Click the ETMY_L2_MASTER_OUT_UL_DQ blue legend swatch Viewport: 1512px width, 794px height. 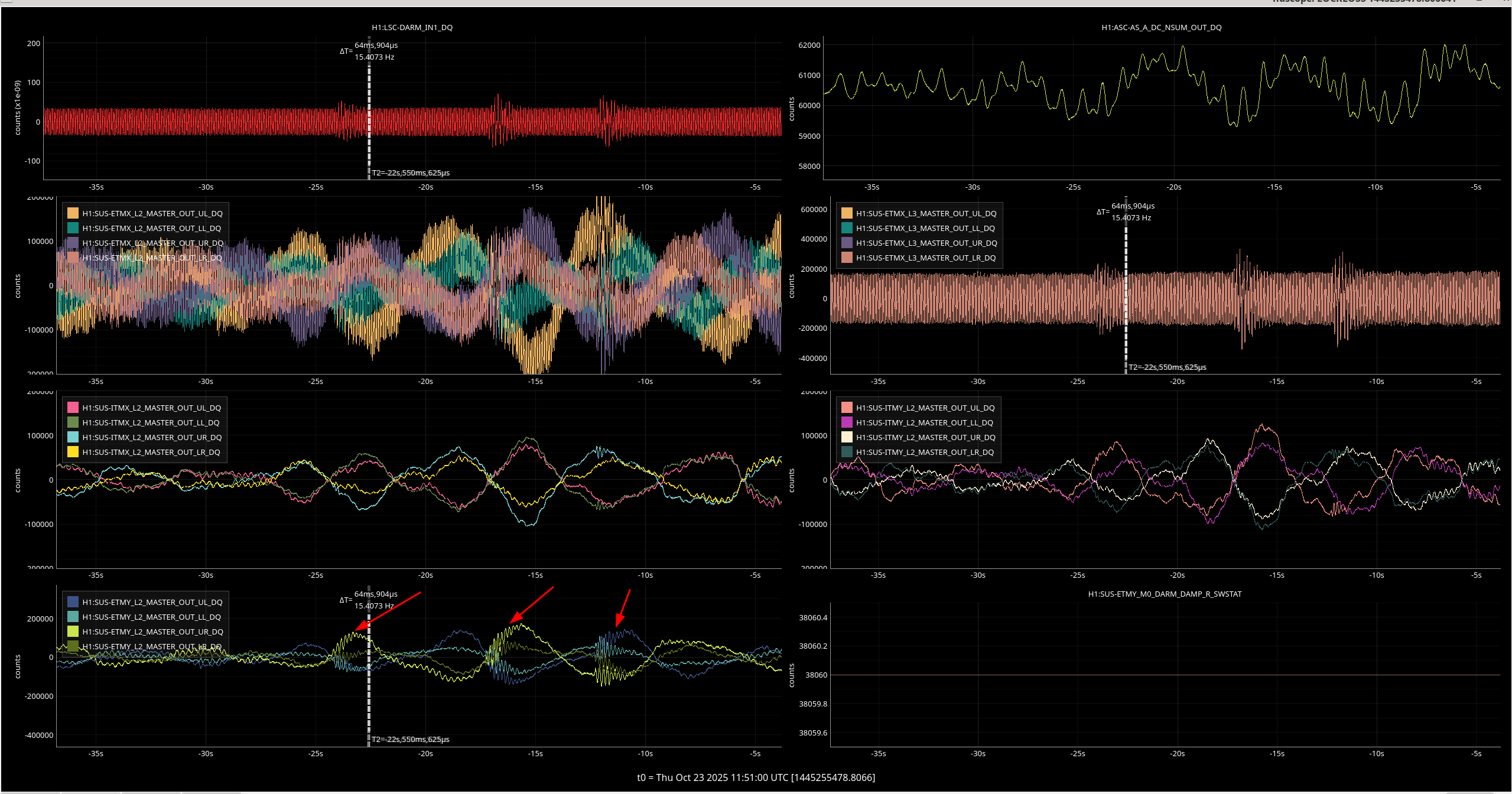[x=73, y=602]
